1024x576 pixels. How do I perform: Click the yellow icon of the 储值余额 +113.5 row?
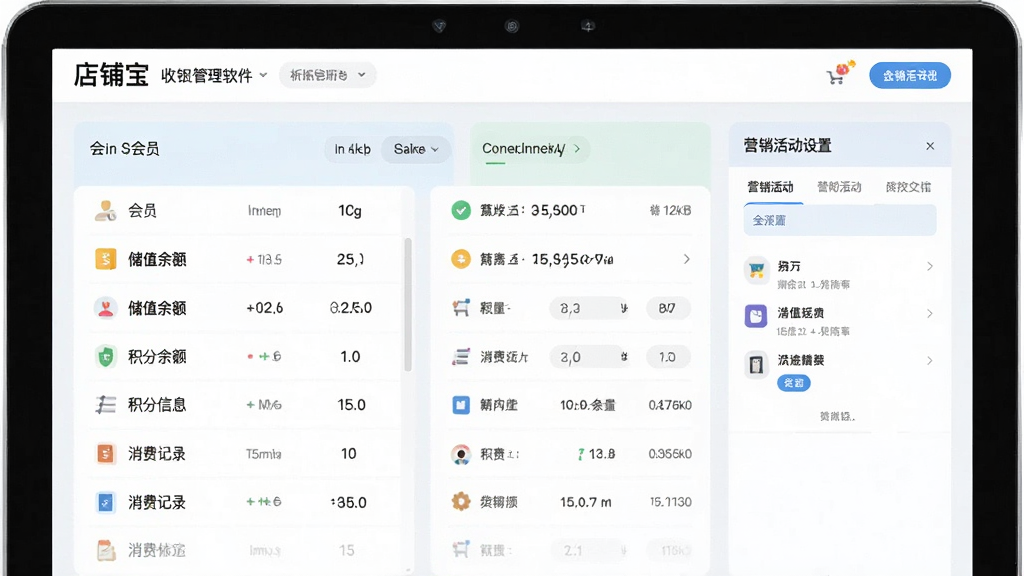(x=105, y=259)
